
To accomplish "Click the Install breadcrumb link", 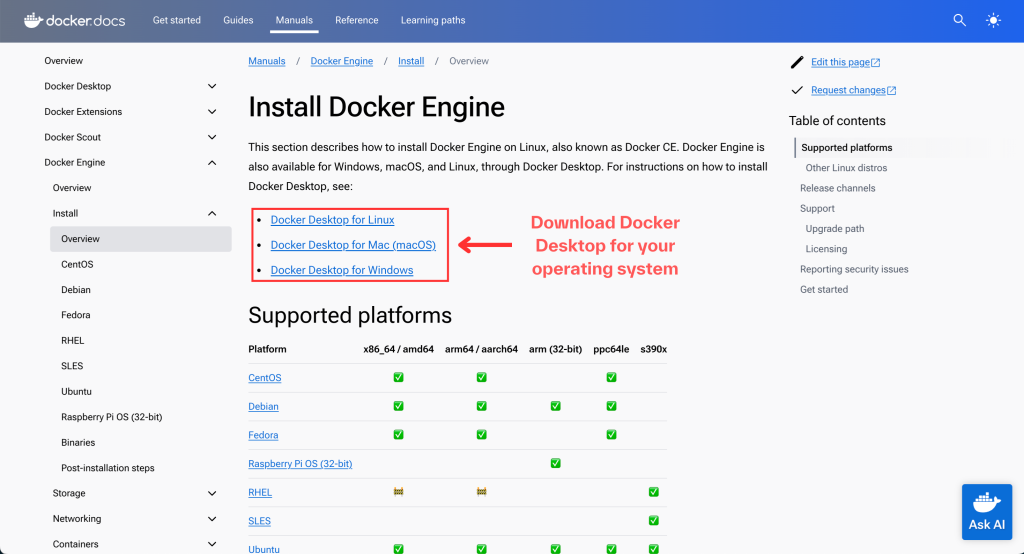I will point(411,61).
